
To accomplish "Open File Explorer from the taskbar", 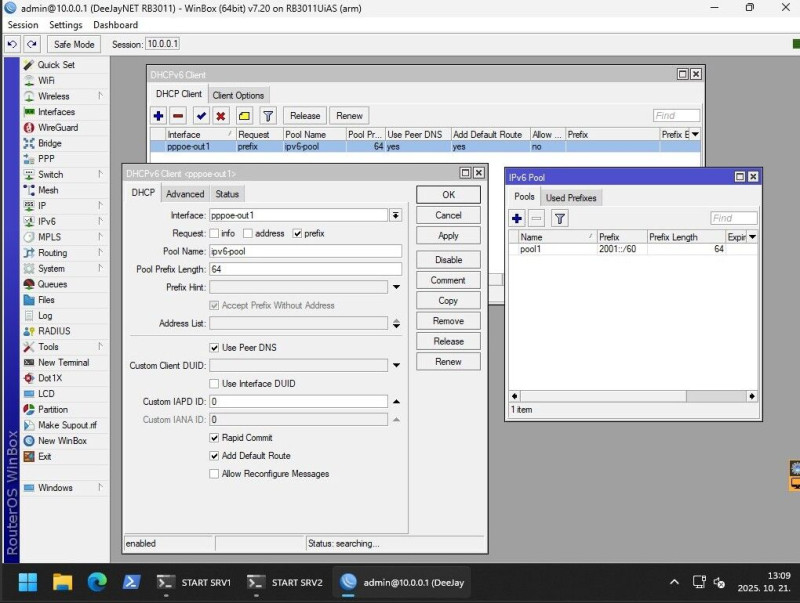I will [x=62, y=582].
